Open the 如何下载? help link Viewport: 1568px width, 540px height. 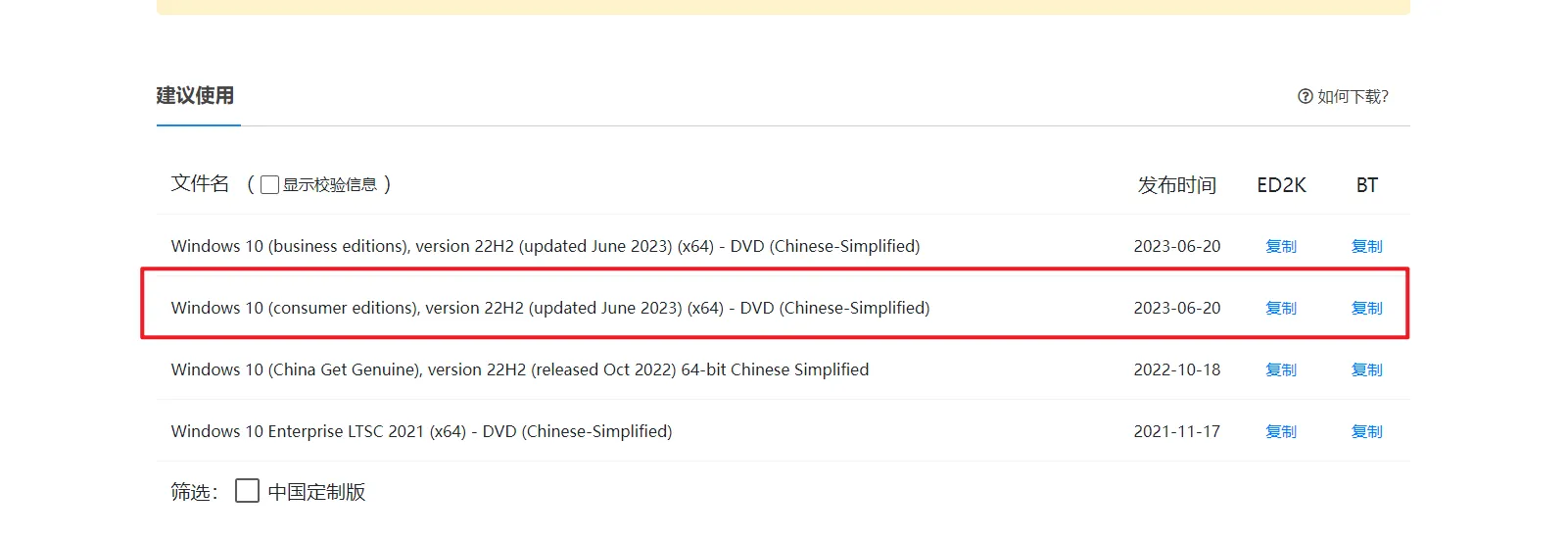click(1353, 96)
